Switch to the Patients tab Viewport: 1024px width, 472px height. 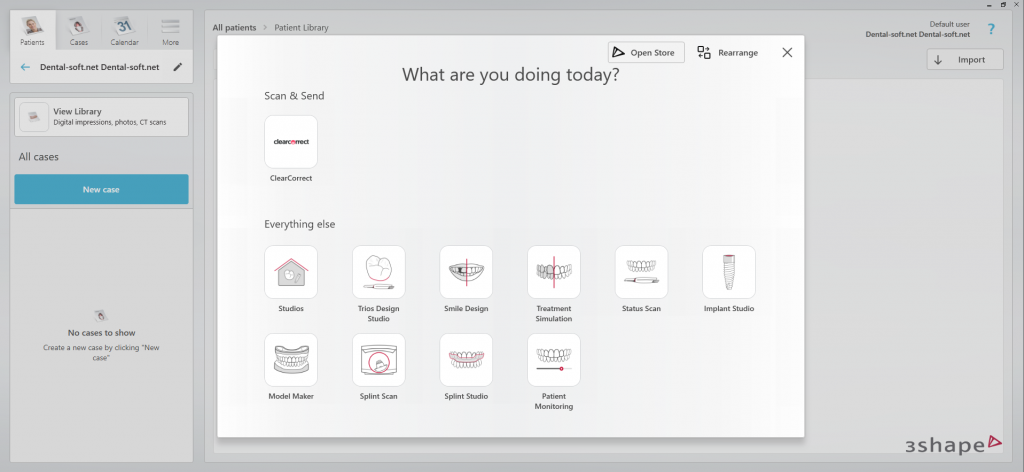coord(32,30)
